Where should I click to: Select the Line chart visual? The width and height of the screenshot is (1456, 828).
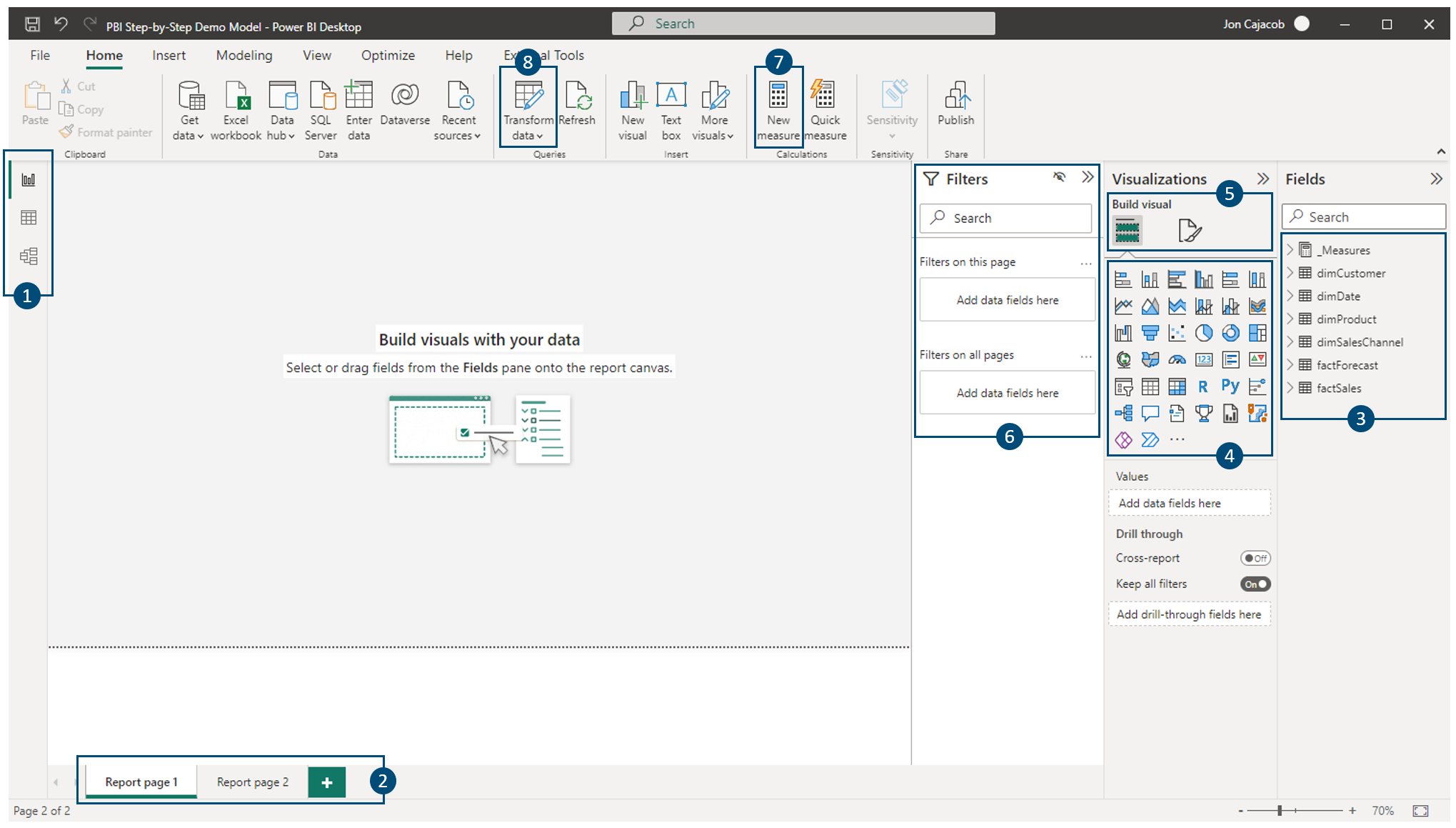pyautogui.click(x=1123, y=306)
